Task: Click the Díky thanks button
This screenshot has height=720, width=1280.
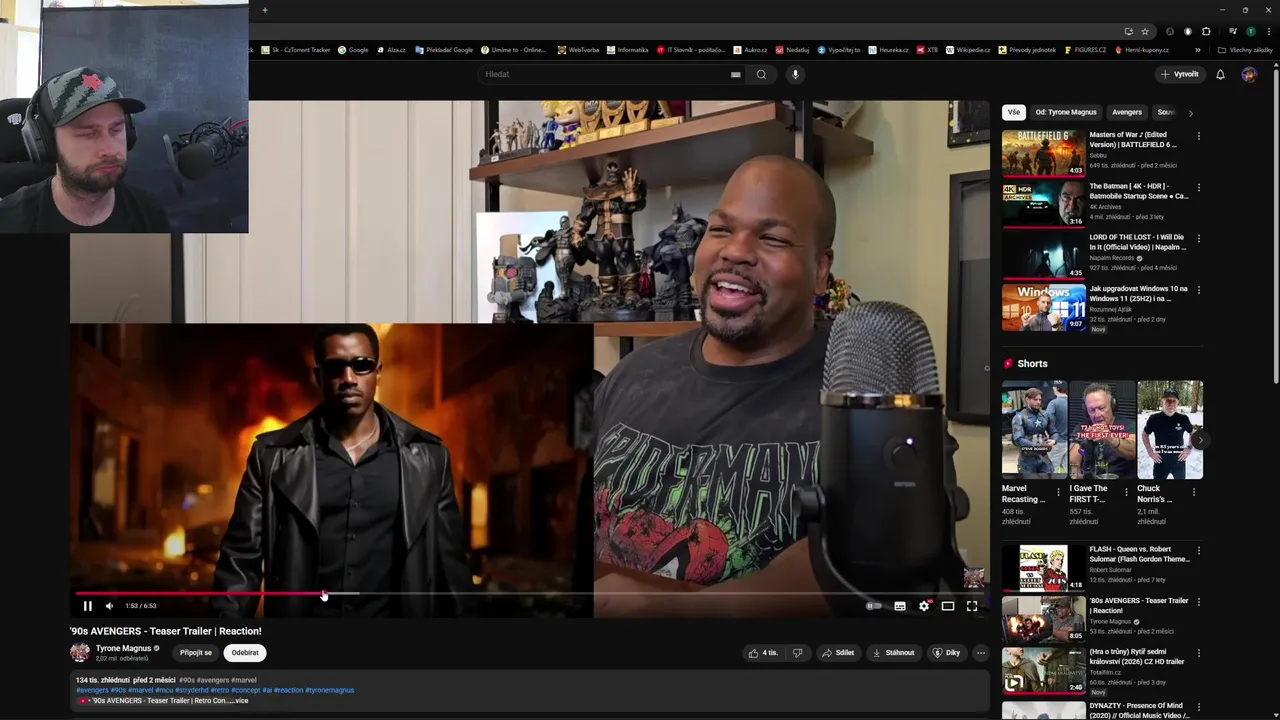Action: point(946,653)
